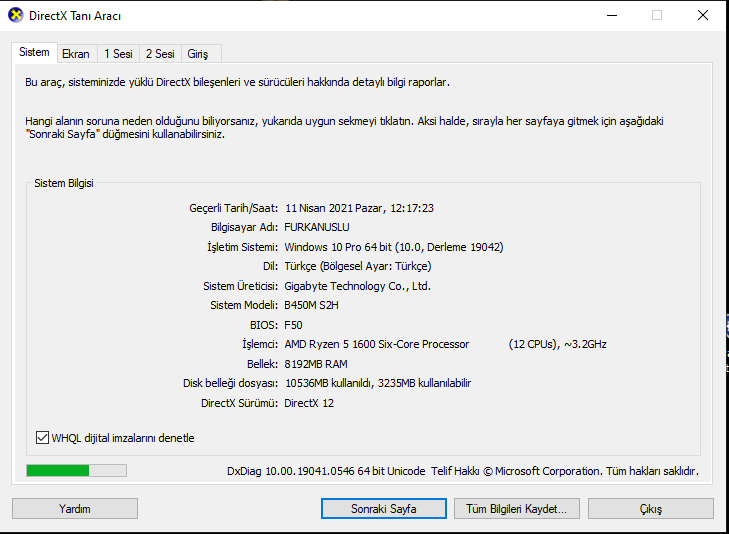This screenshot has height=534, width=729.
Task: Select the Windows 10 Pro 64 bit text
Action: pyautogui.click(x=338, y=247)
